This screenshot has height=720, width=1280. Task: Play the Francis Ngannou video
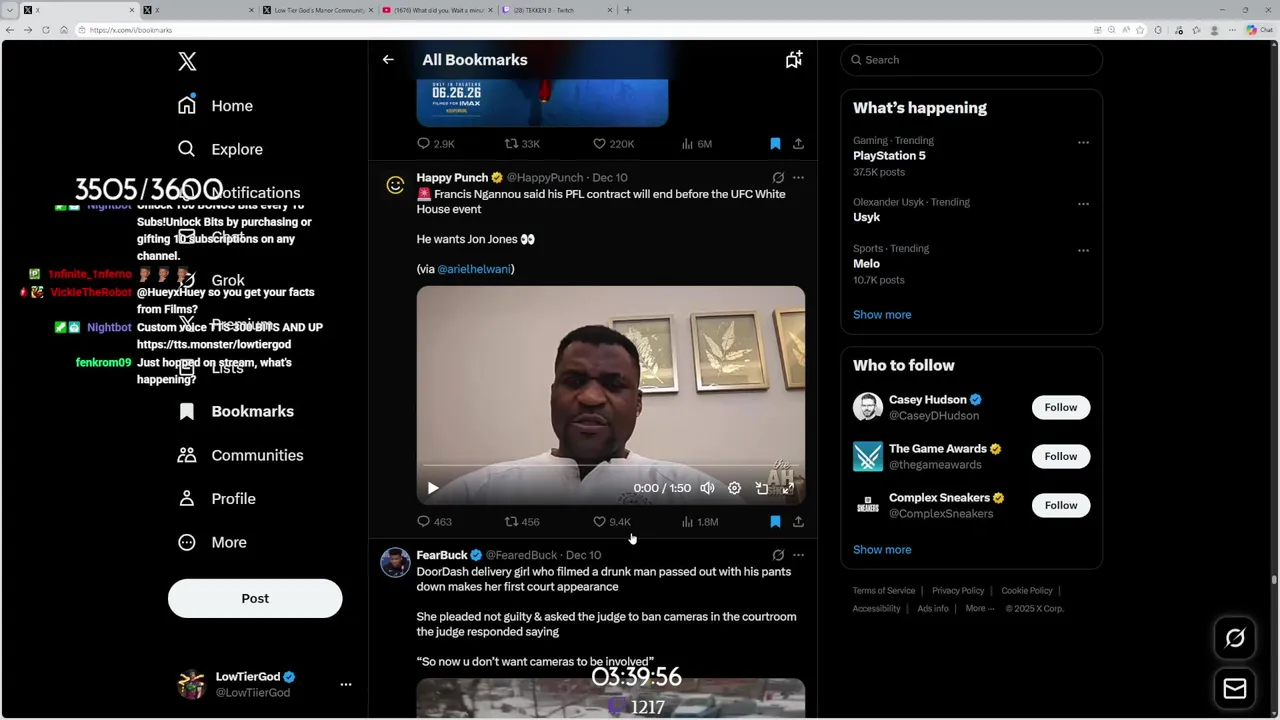(433, 488)
